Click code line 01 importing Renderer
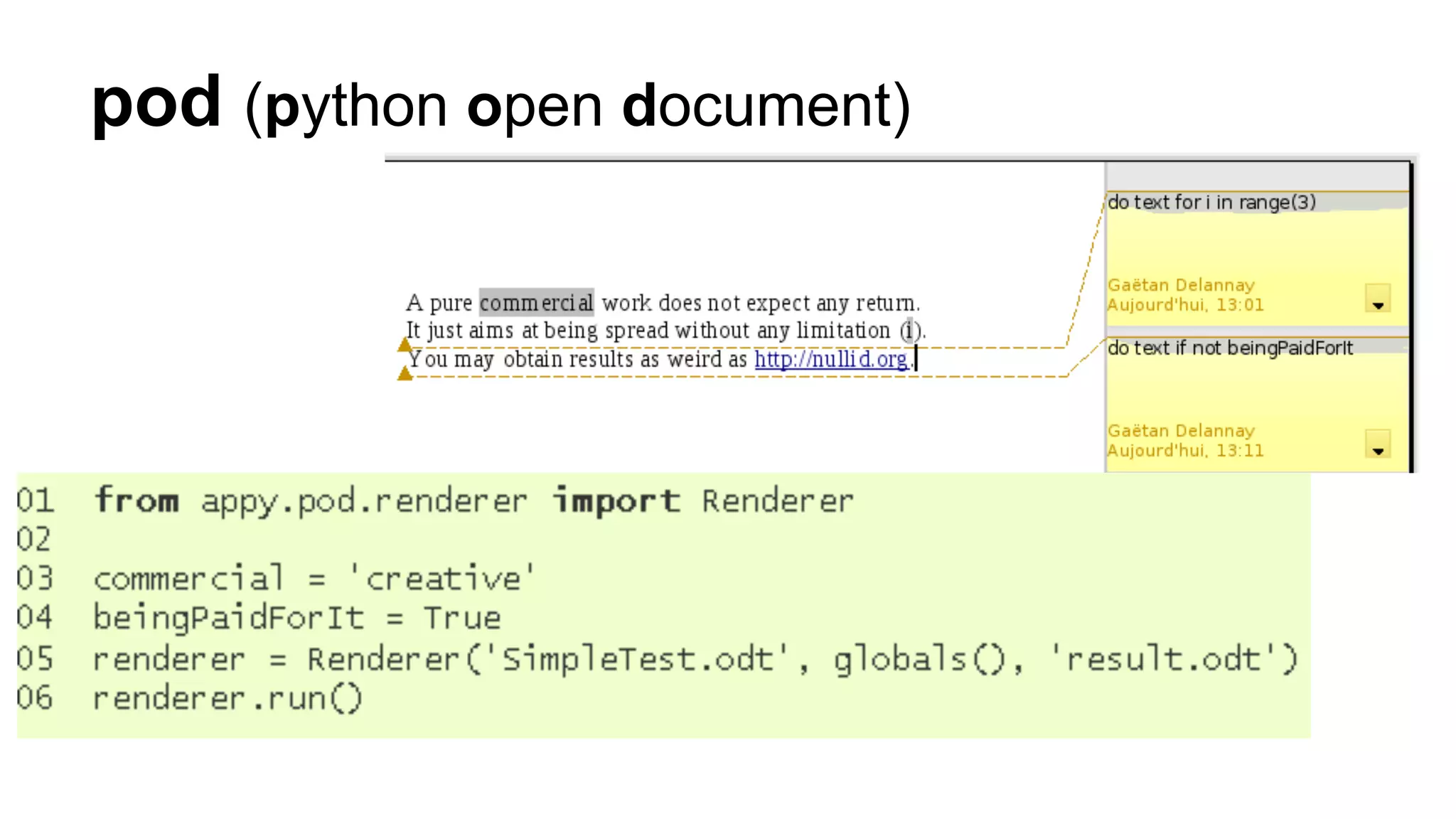 tap(473, 501)
